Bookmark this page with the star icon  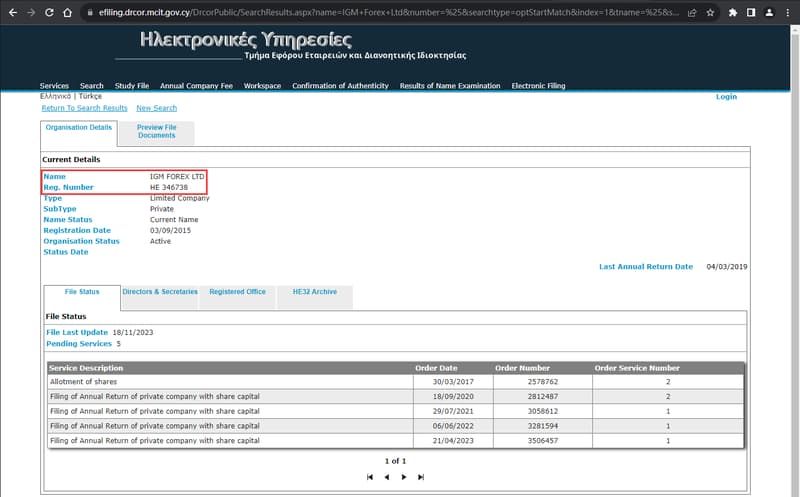pyautogui.click(x=710, y=13)
